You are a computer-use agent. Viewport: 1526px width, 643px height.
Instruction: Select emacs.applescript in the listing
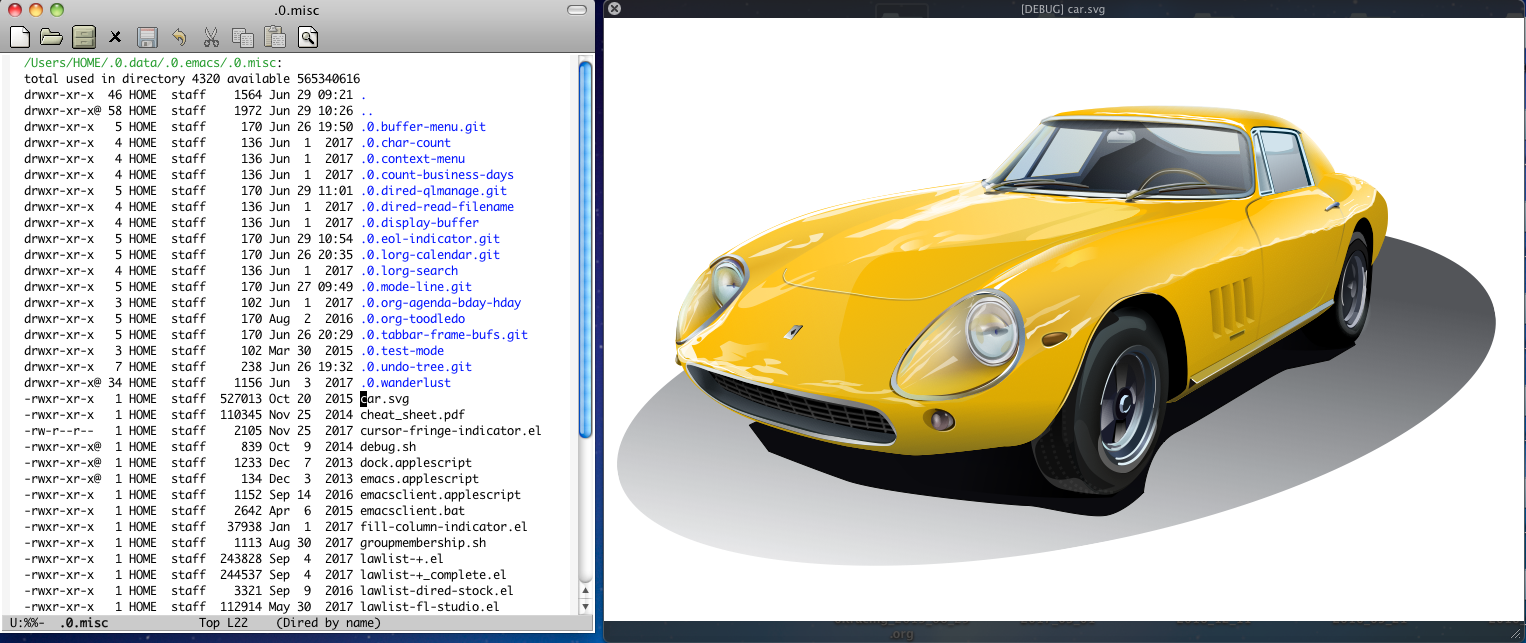pos(420,479)
